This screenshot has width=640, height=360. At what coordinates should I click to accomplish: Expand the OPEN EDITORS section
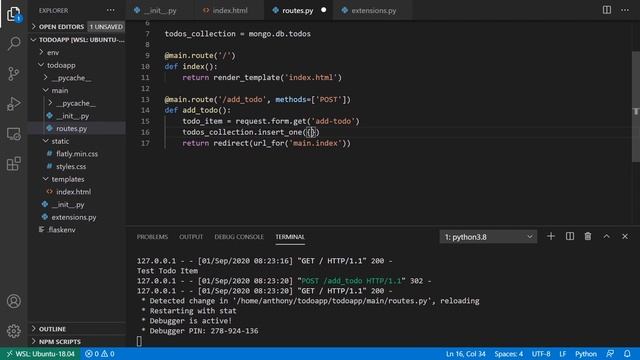tap(77, 27)
